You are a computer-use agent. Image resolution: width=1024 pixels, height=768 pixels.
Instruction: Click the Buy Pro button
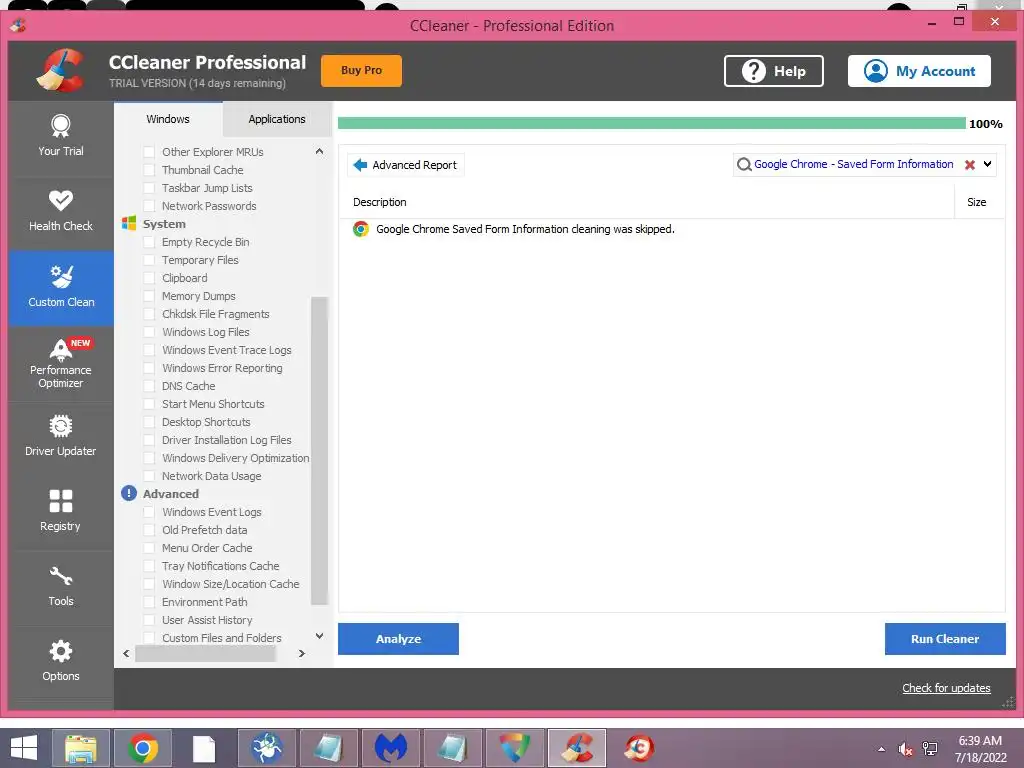pyautogui.click(x=361, y=71)
